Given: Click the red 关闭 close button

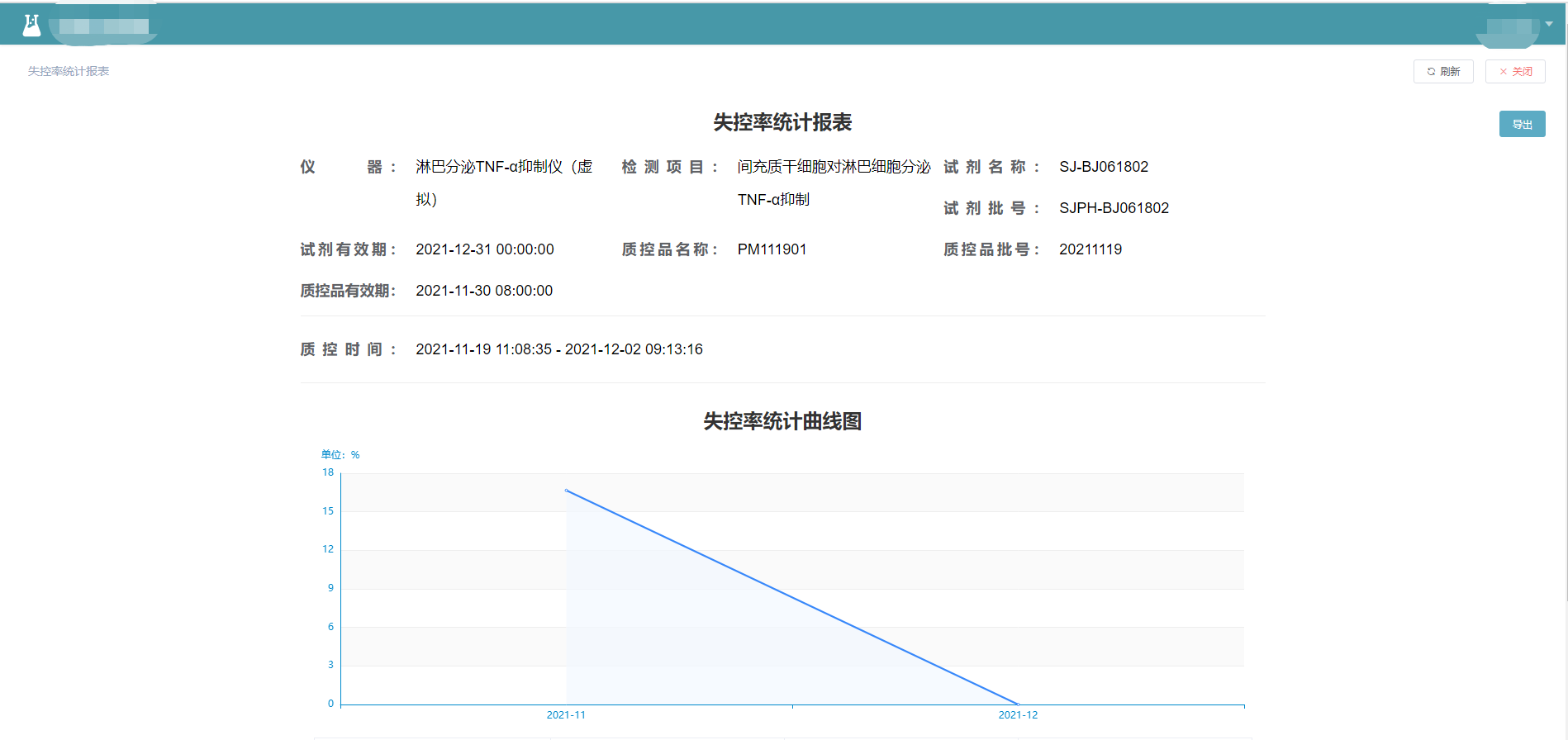Looking at the screenshot, I should tap(1515, 72).
